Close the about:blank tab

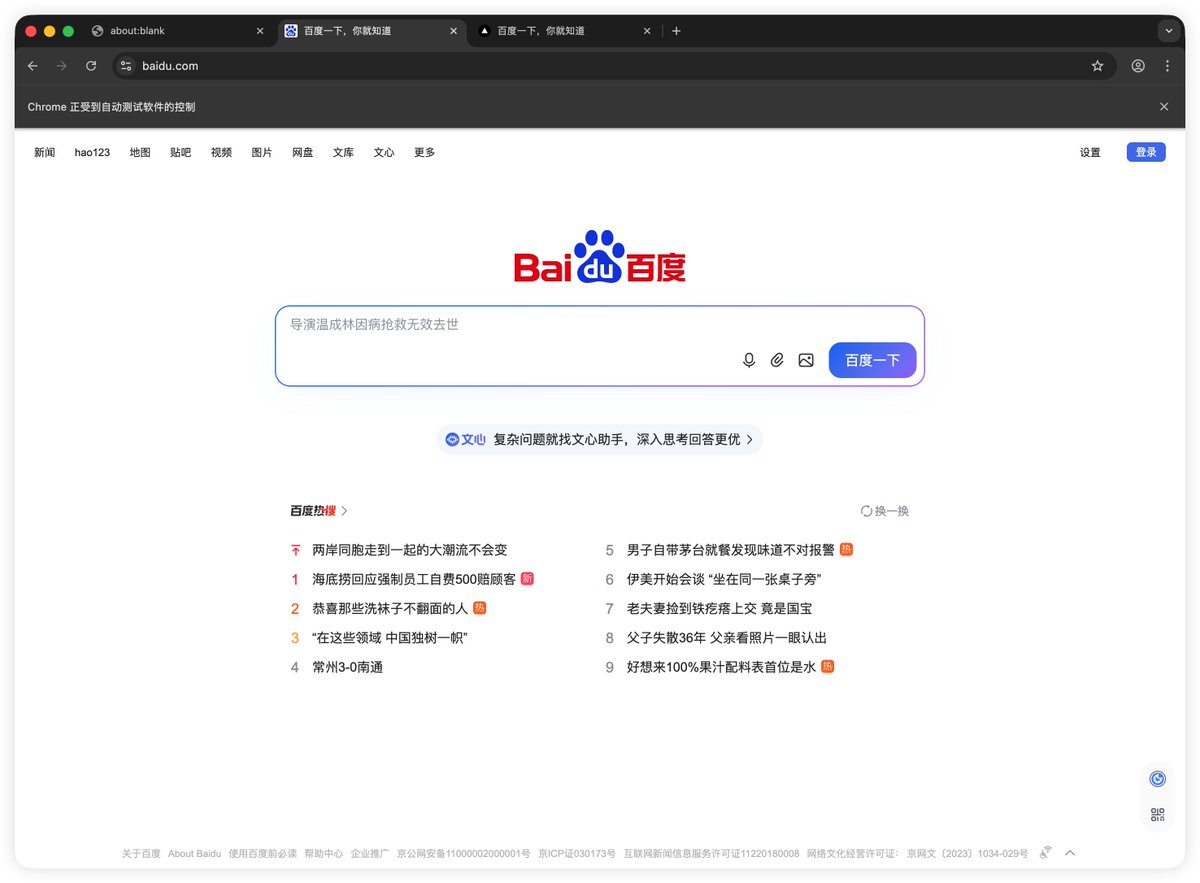260,31
